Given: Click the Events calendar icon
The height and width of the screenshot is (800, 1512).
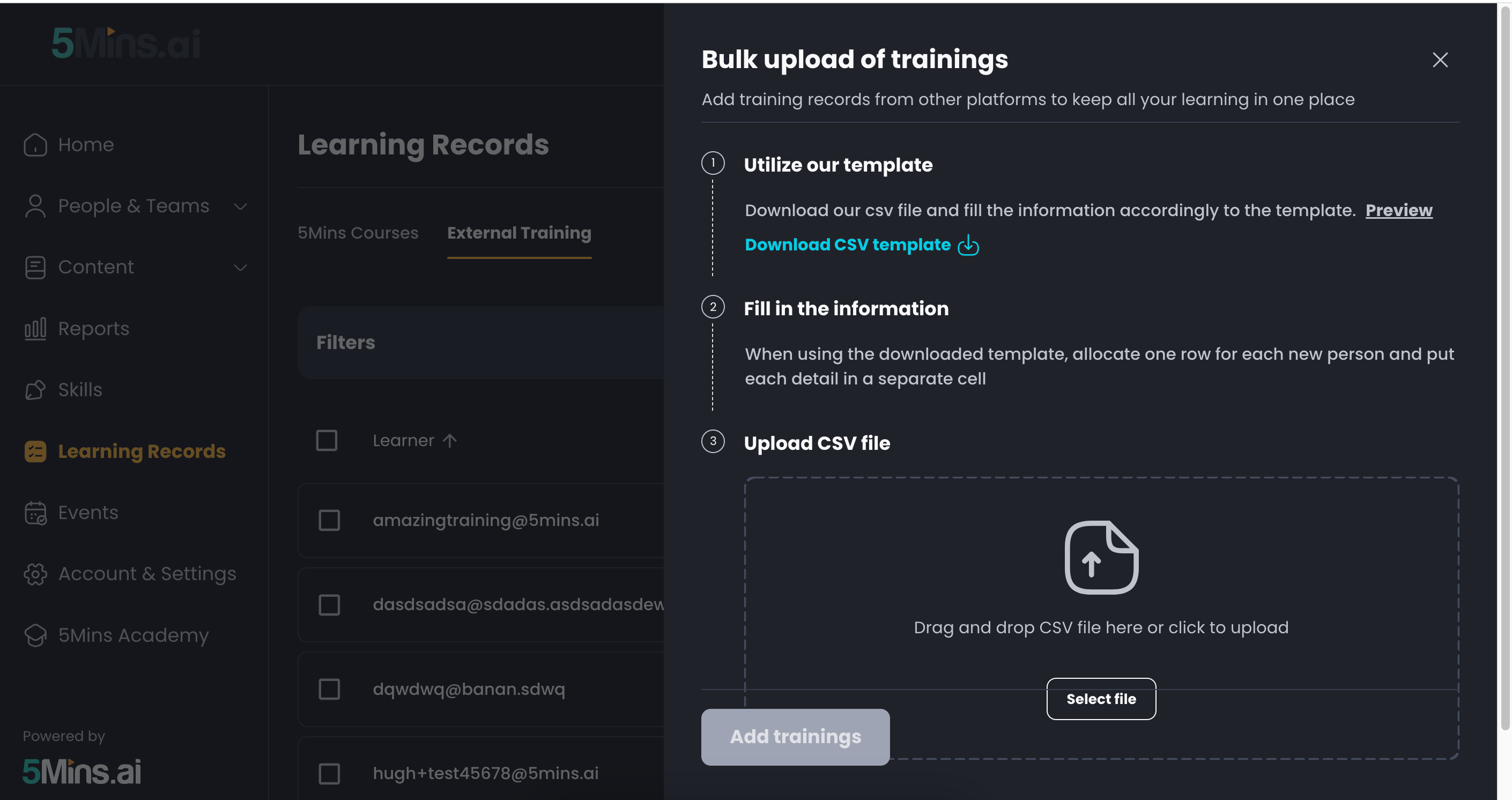Looking at the screenshot, I should point(35,513).
